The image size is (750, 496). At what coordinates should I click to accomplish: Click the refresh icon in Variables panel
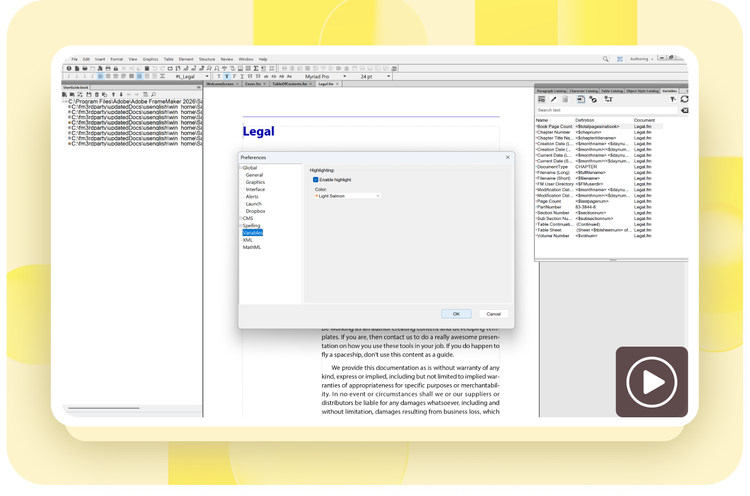684,99
